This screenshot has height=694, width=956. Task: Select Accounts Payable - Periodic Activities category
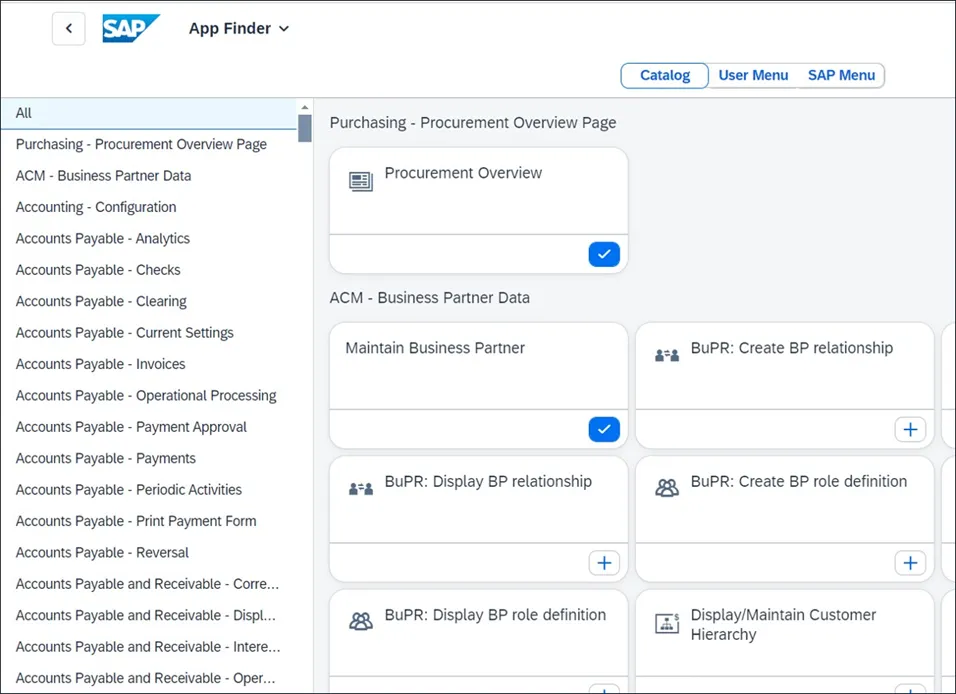point(149,490)
